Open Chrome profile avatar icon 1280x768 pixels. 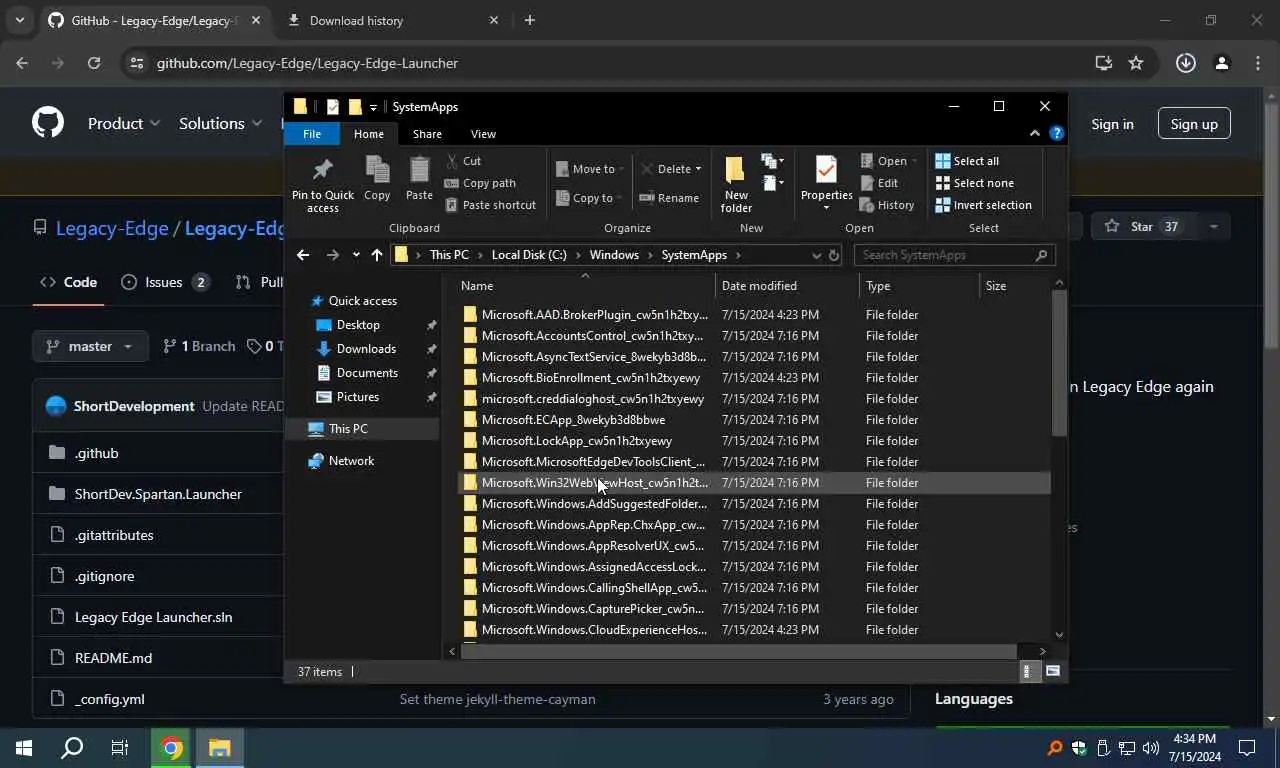pos(1221,63)
